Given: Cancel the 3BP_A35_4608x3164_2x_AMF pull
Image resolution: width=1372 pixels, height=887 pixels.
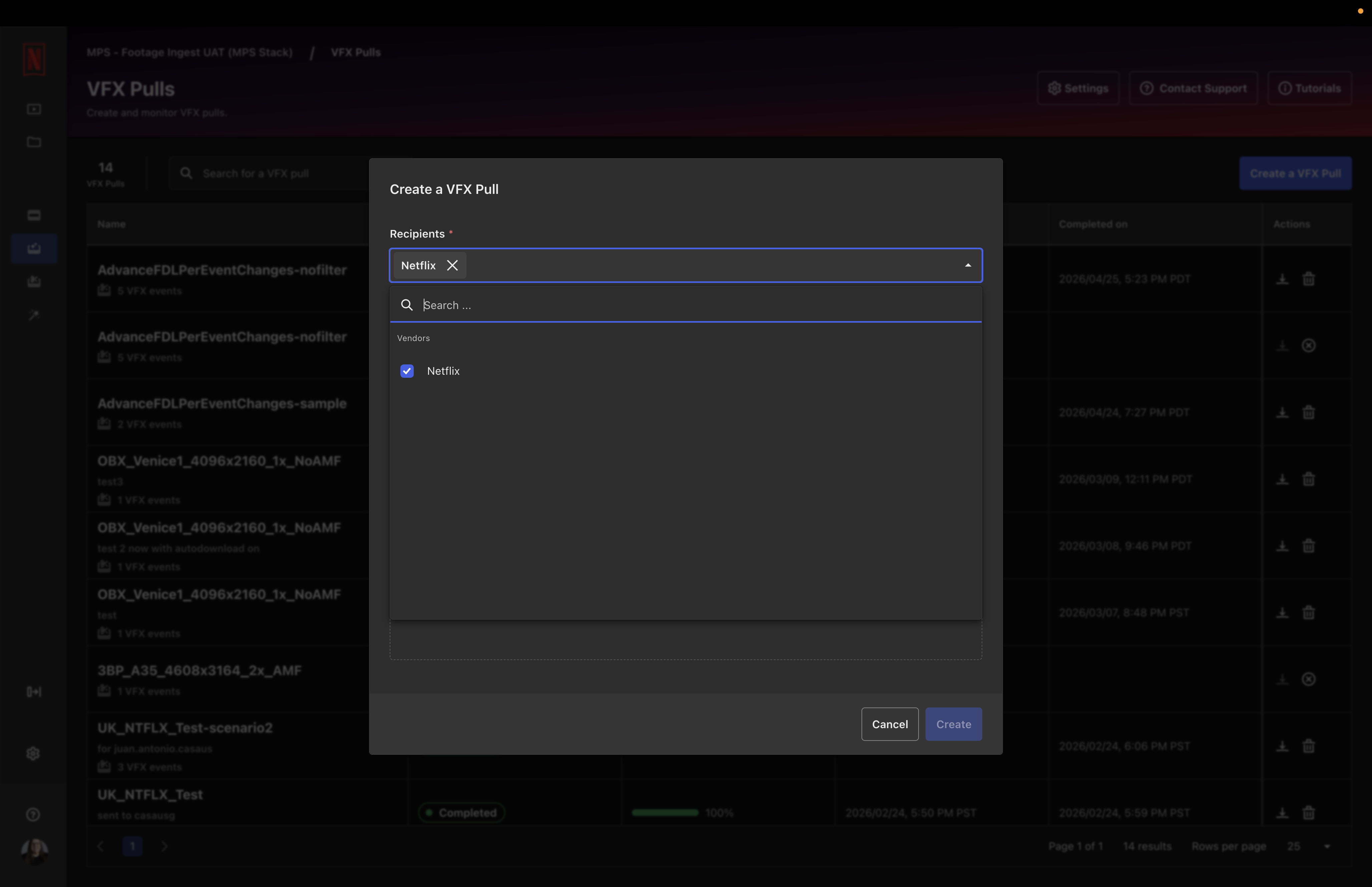Looking at the screenshot, I should (1309, 680).
